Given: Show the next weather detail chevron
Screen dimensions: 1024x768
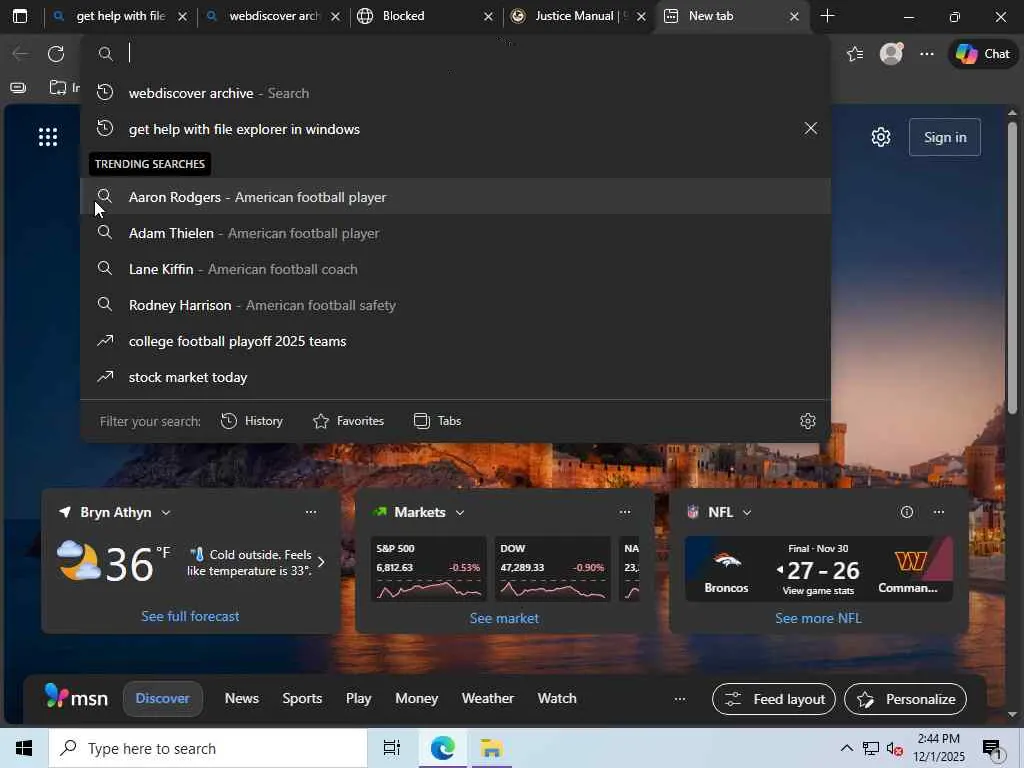Looking at the screenshot, I should 321,562.
